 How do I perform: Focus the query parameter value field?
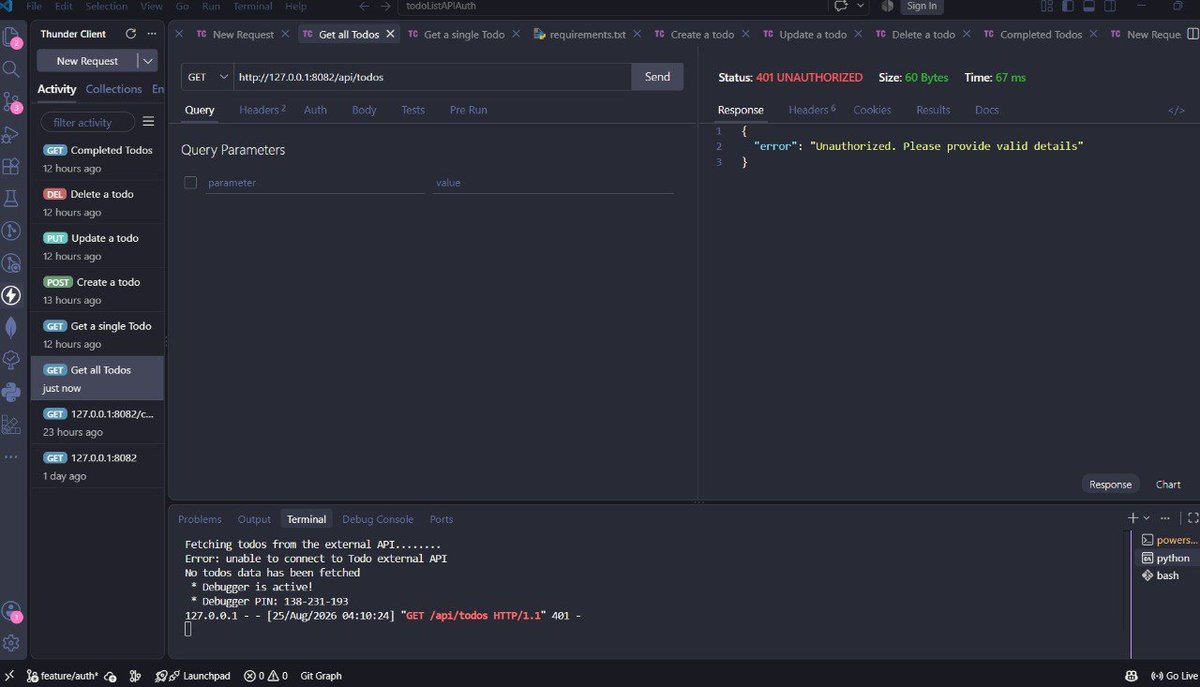[x=553, y=183]
